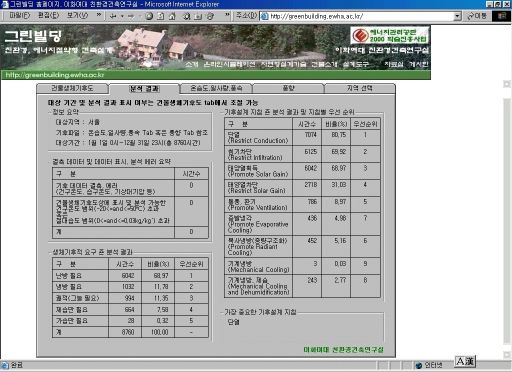Click the Stop loading icon
Image resolution: width=512 pixels, height=372 pixels.
(149, 16)
